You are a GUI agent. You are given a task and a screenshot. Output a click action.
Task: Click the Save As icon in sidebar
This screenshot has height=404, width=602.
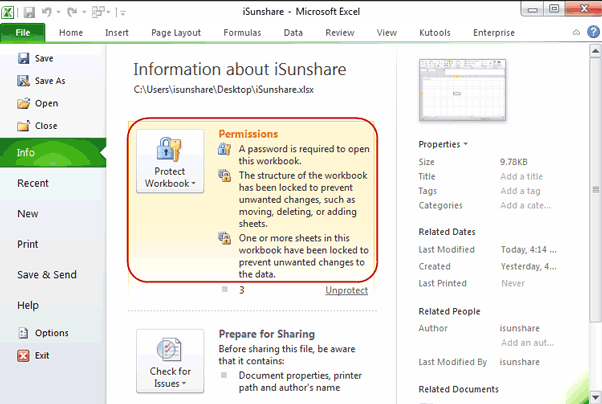[x=24, y=81]
